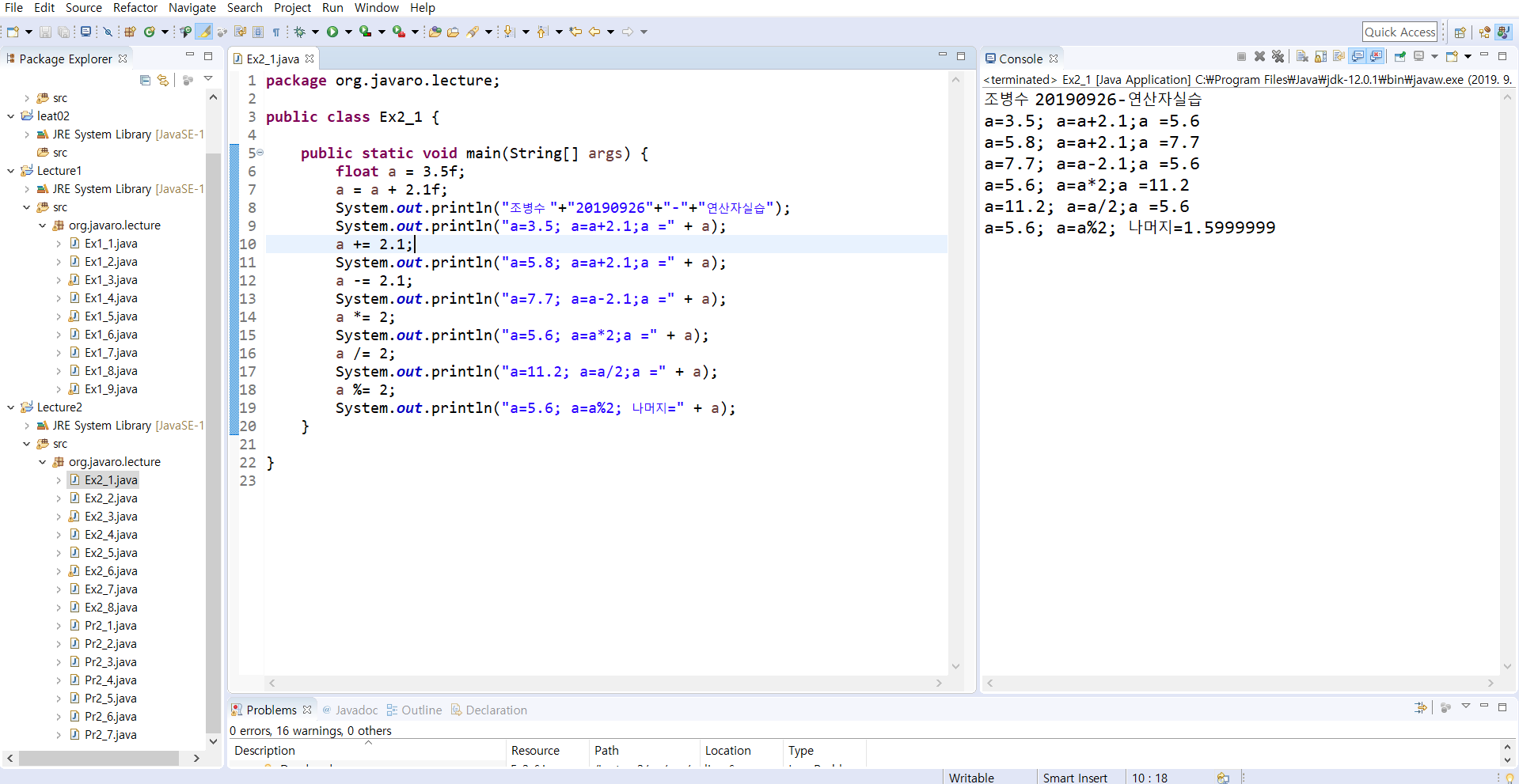Sort by Resource column header
Image resolution: width=1519 pixels, height=784 pixels.
pos(547,751)
